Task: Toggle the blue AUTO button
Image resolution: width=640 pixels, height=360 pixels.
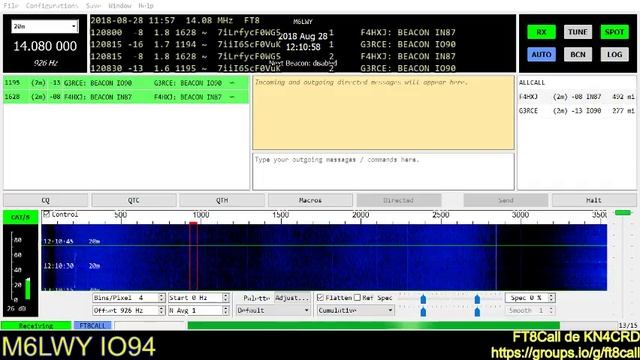Action: 541,54
